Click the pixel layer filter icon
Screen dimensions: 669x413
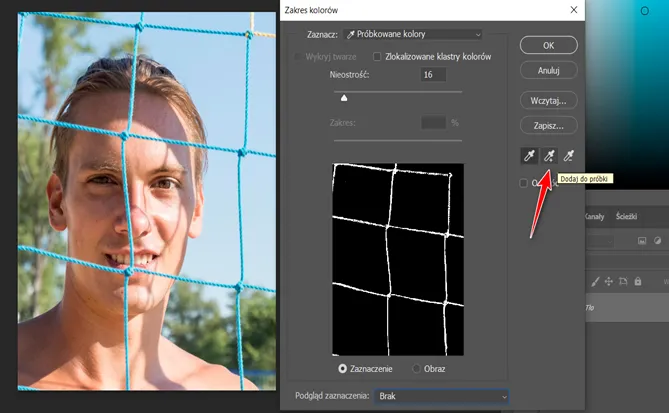click(642, 240)
